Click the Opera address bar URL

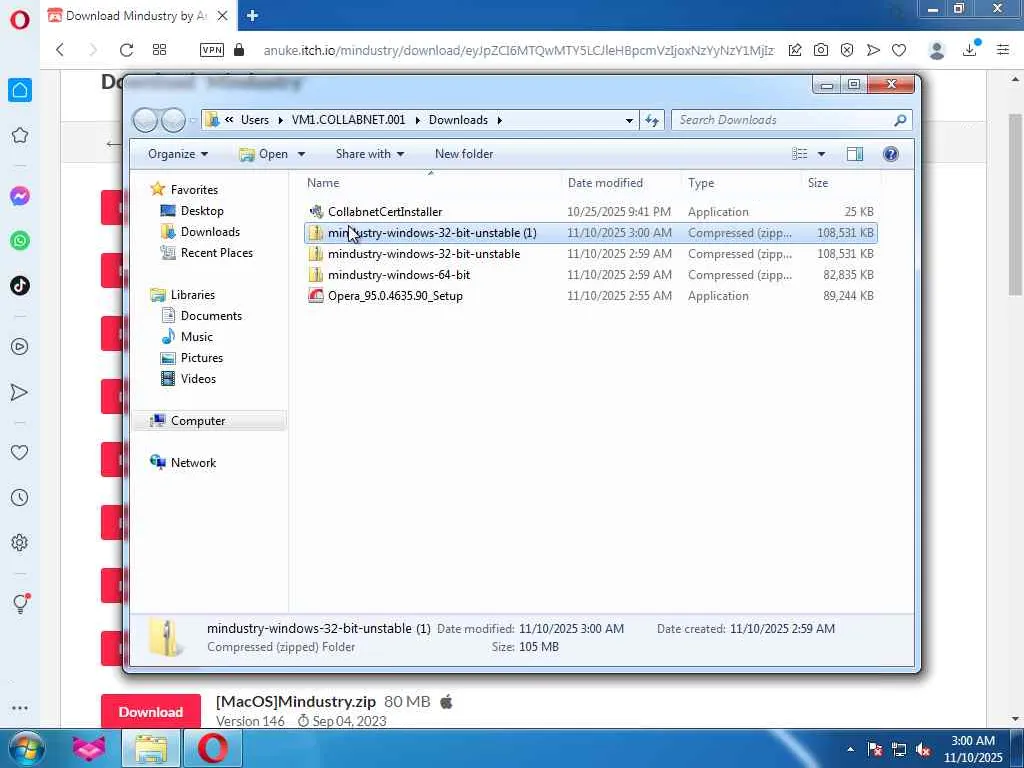click(519, 50)
